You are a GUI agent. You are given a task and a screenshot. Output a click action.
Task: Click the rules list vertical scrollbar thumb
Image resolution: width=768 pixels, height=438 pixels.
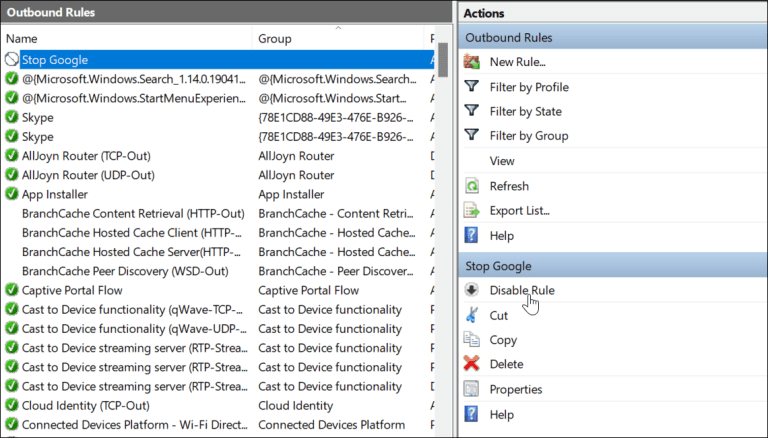click(442, 62)
